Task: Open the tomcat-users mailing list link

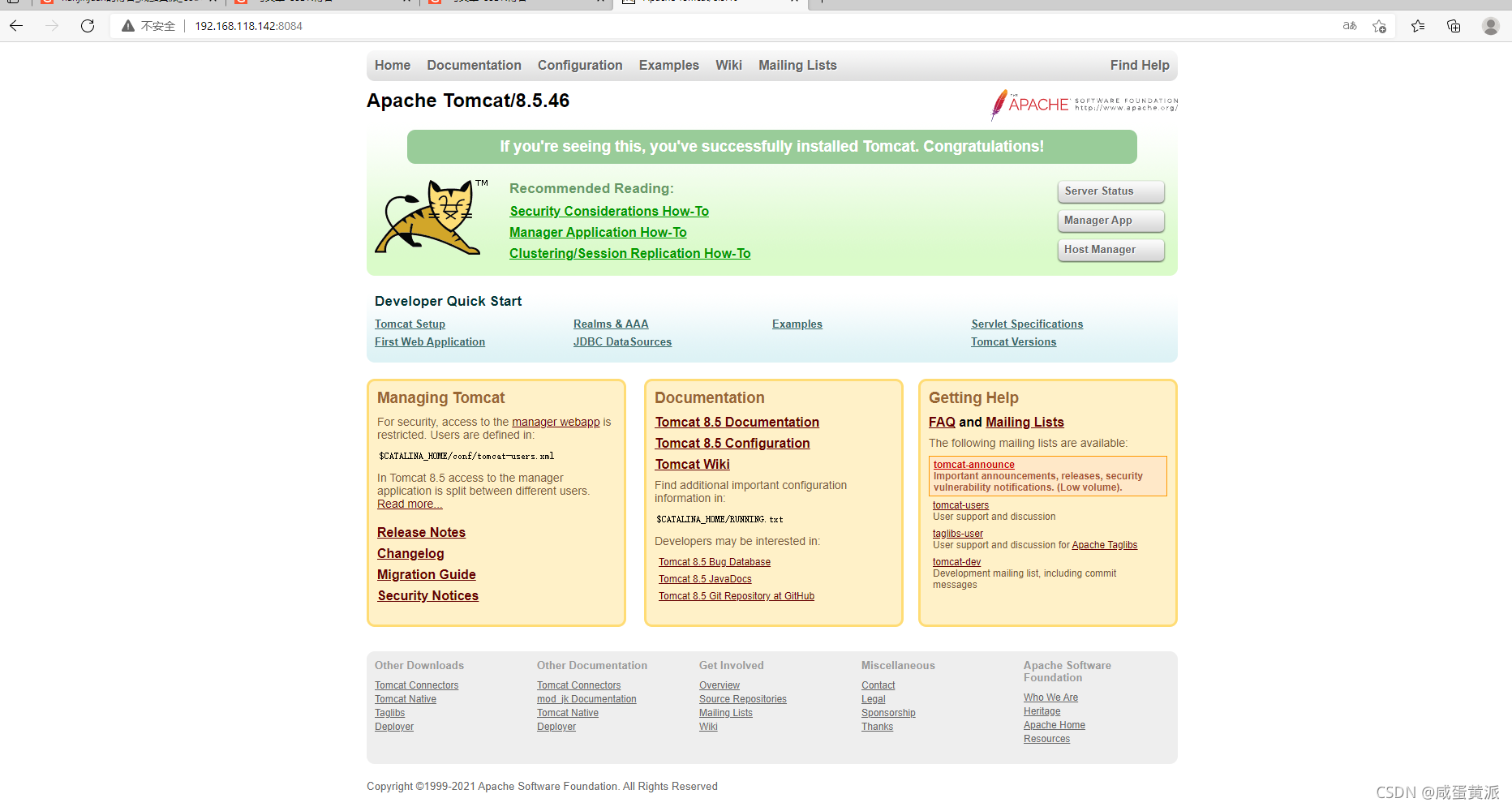Action: [x=960, y=505]
